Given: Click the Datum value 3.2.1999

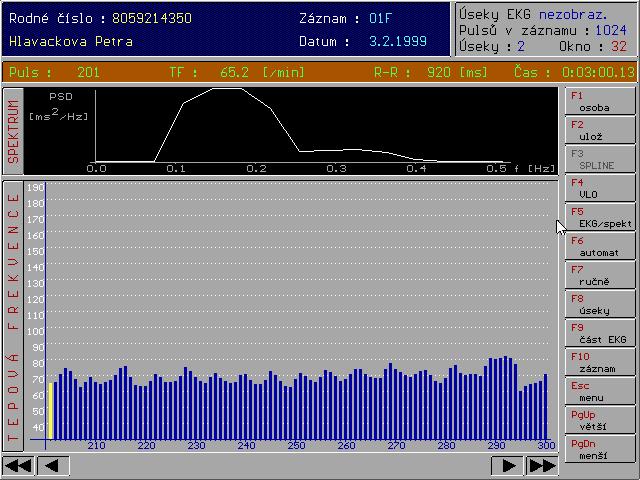Looking at the screenshot, I should pos(398,41).
